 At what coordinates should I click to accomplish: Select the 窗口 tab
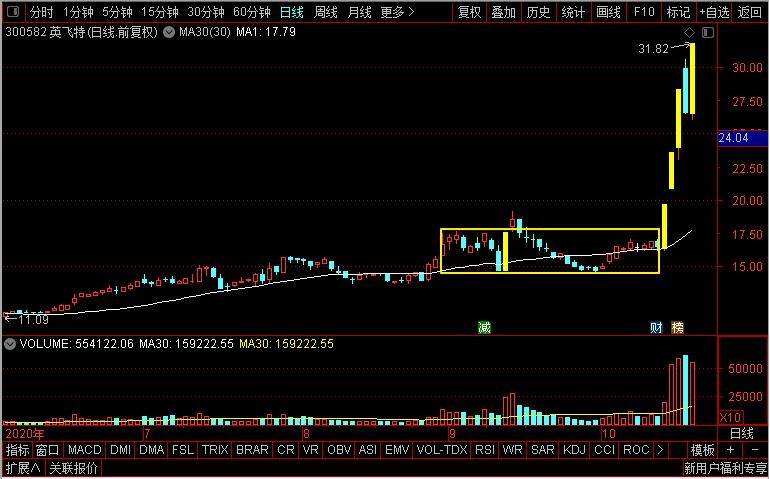click(x=48, y=450)
